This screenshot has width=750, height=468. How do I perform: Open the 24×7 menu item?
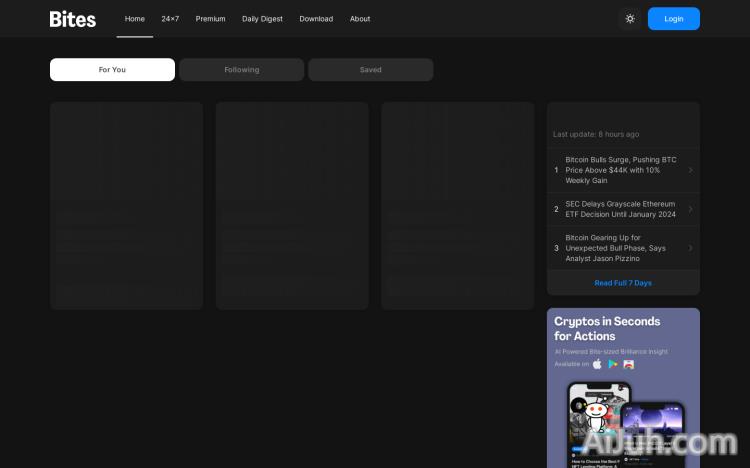click(x=170, y=19)
